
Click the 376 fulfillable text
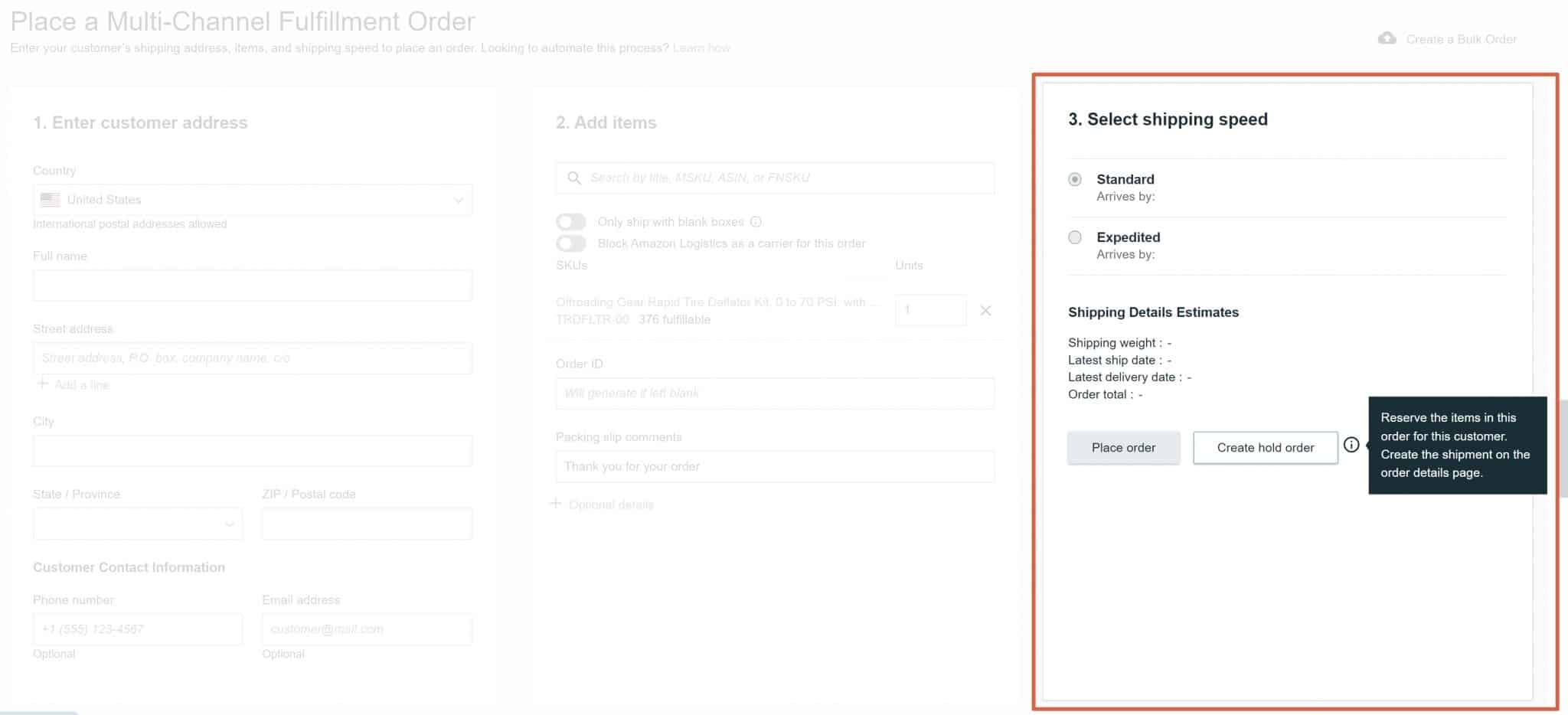pos(675,319)
